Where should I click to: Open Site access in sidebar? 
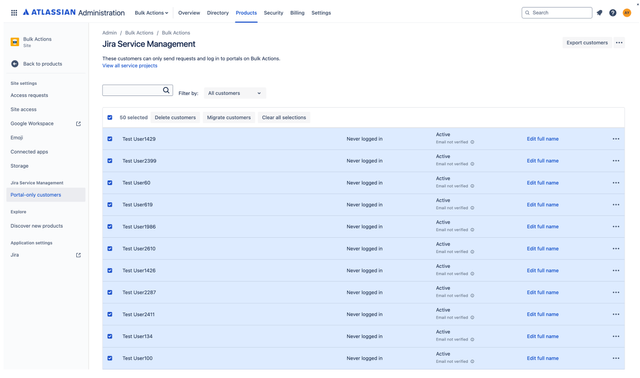pos(24,109)
